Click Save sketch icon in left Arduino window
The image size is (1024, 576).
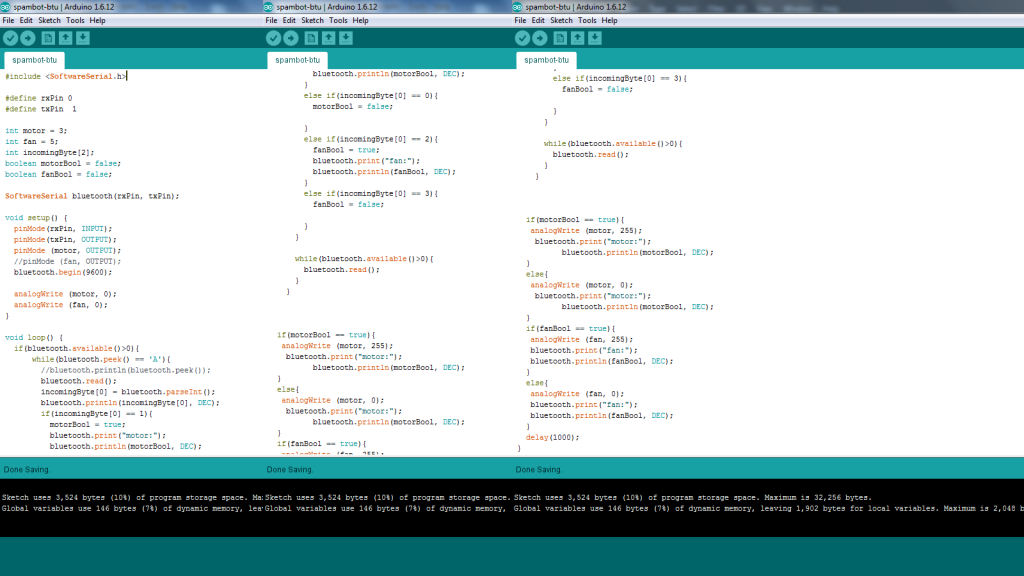click(x=83, y=38)
